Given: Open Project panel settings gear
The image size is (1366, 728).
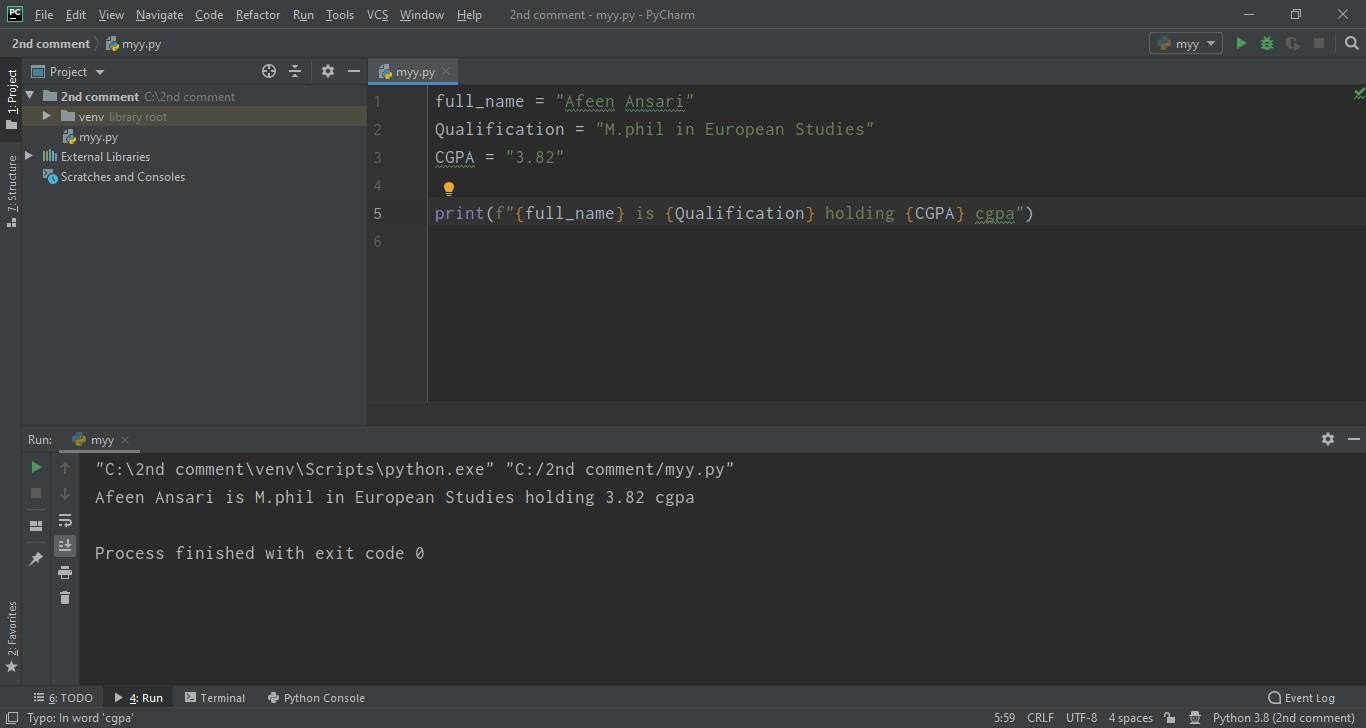Looking at the screenshot, I should pos(328,71).
